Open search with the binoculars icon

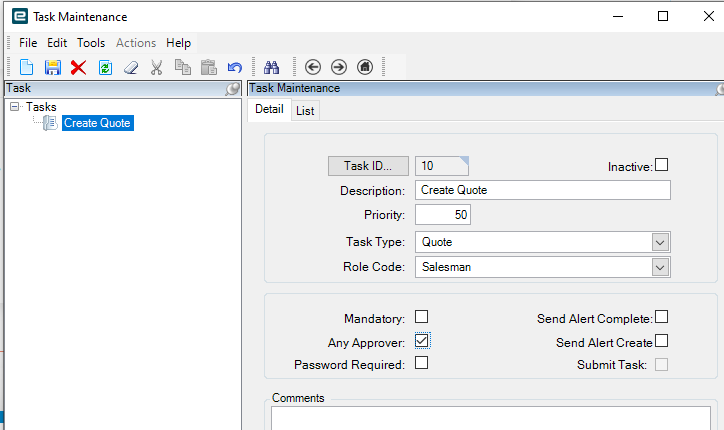point(272,67)
